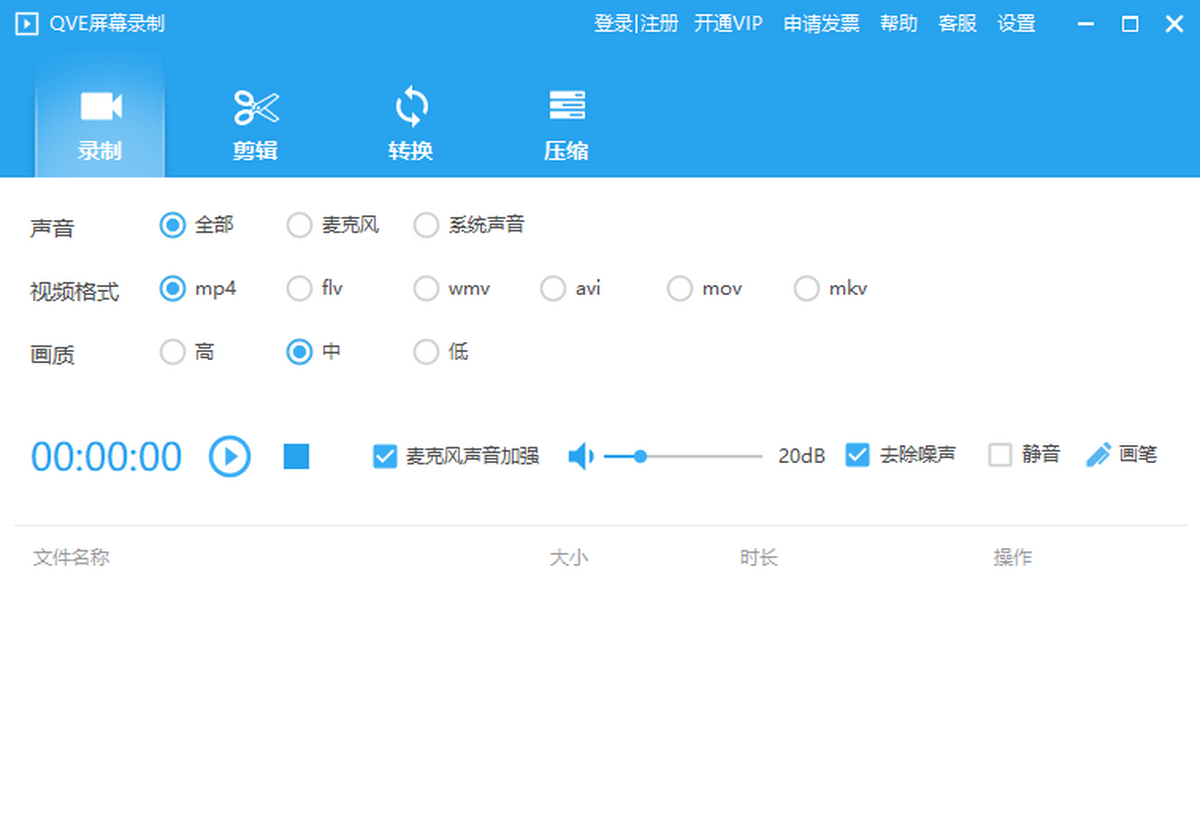Screen dimensions: 1200x813
Task: Disable the 麦克风声音加强 enhancement checkbox
Action: (383, 455)
